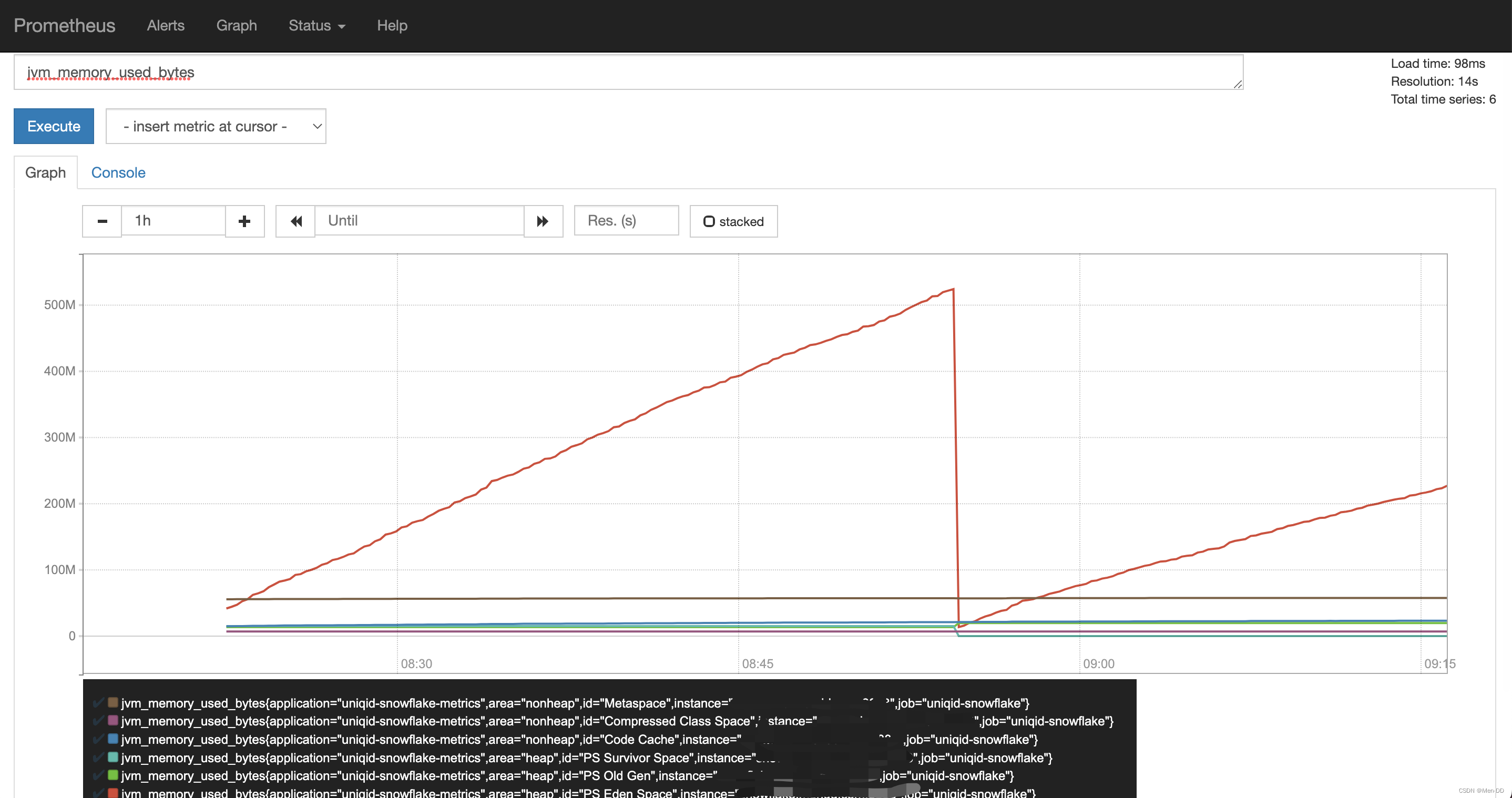Toggle the stacked graph checkbox
Screen dimensions: 1512x798
tap(709, 221)
